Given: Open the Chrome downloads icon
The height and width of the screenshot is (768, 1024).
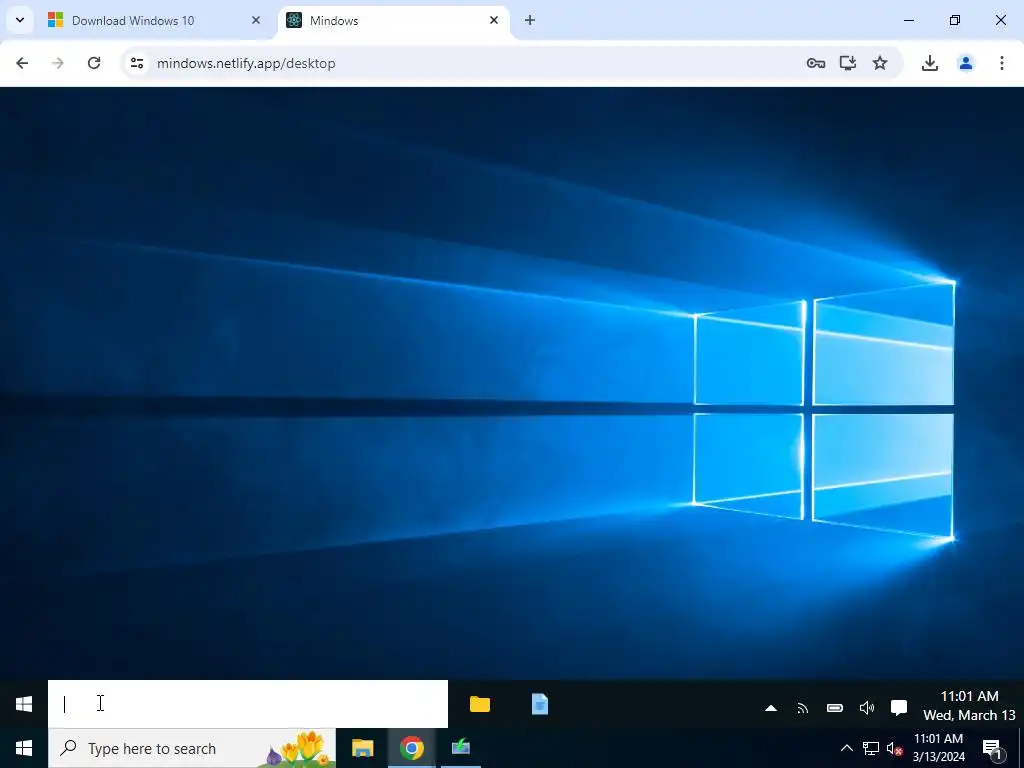Looking at the screenshot, I should pyautogui.click(x=930, y=63).
